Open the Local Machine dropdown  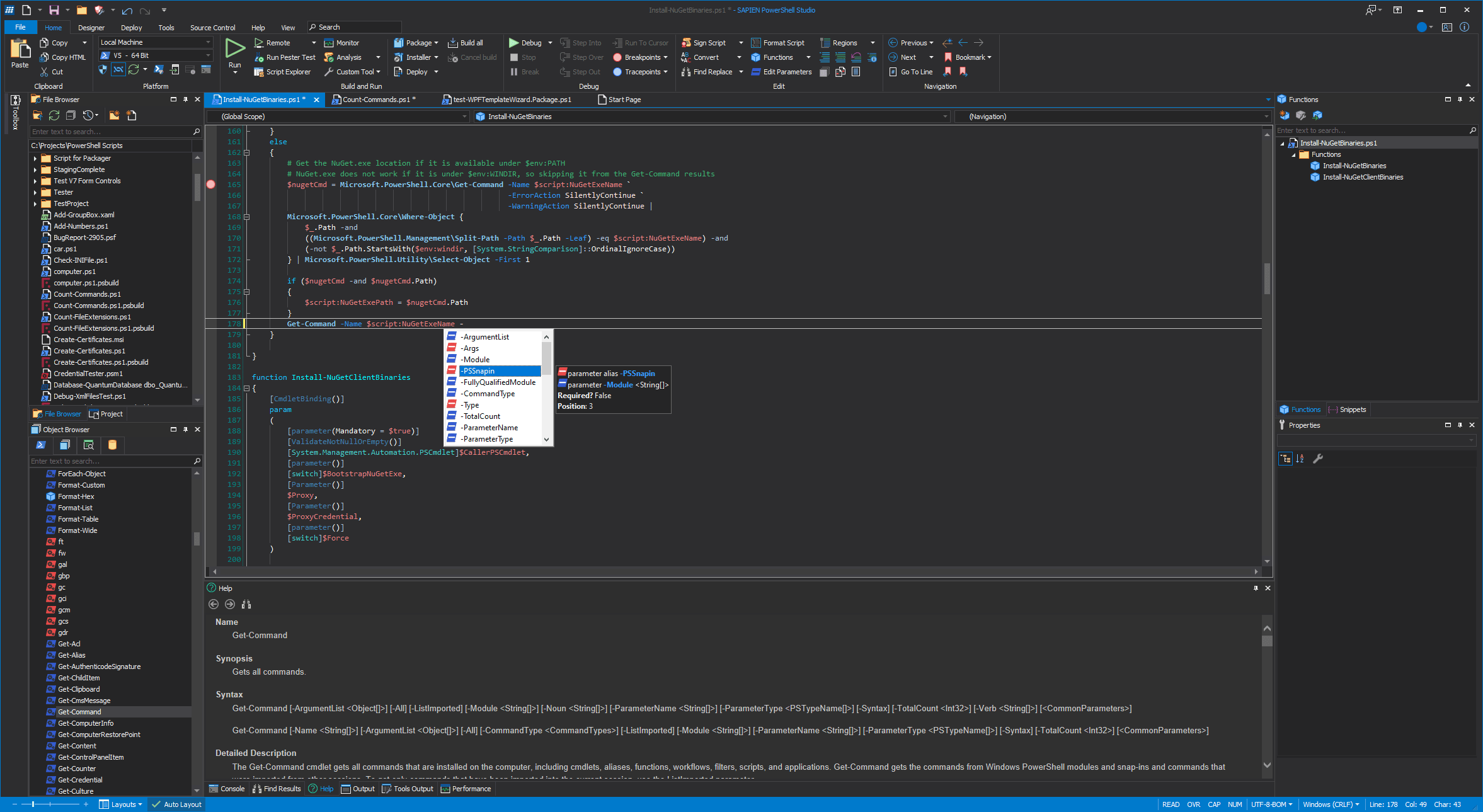(x=156, y=42)
